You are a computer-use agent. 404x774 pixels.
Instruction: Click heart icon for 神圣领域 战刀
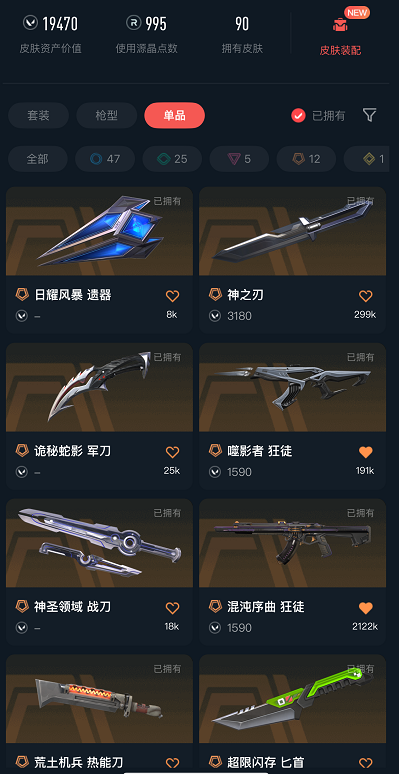[x=172, y=608]
